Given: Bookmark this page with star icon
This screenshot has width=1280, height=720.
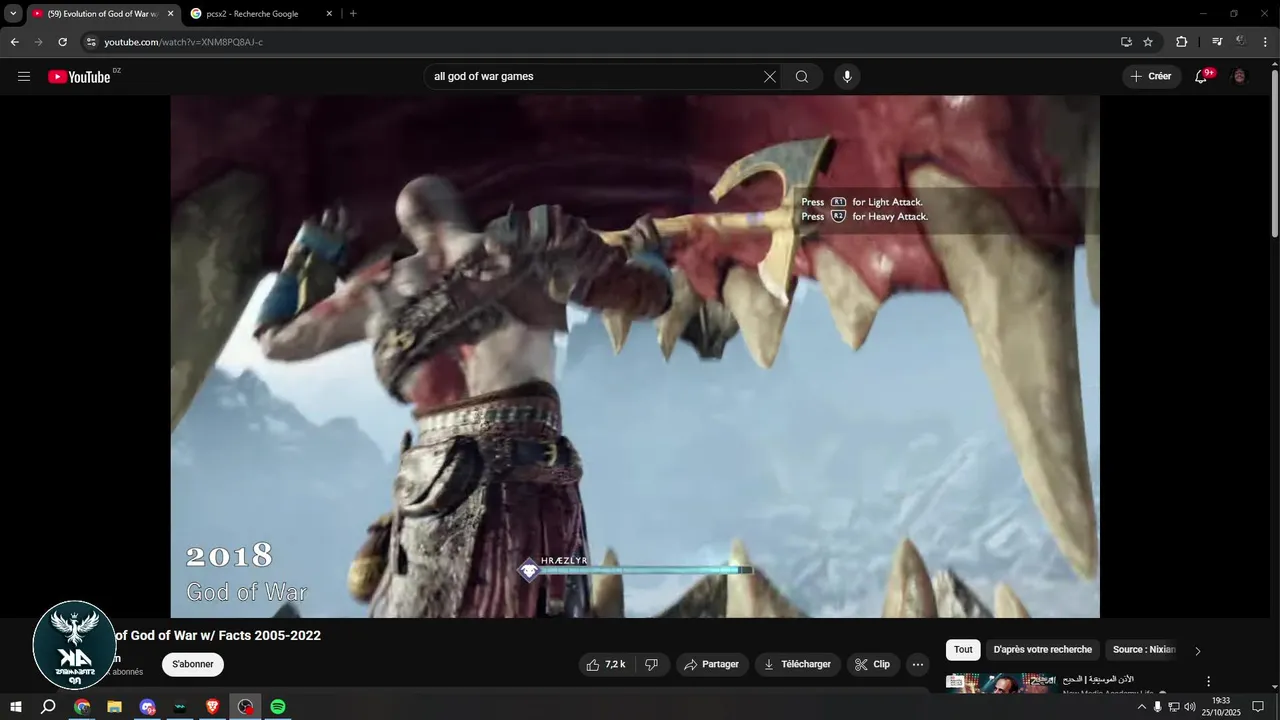Looking at the screenshot, I should 1148,42.
